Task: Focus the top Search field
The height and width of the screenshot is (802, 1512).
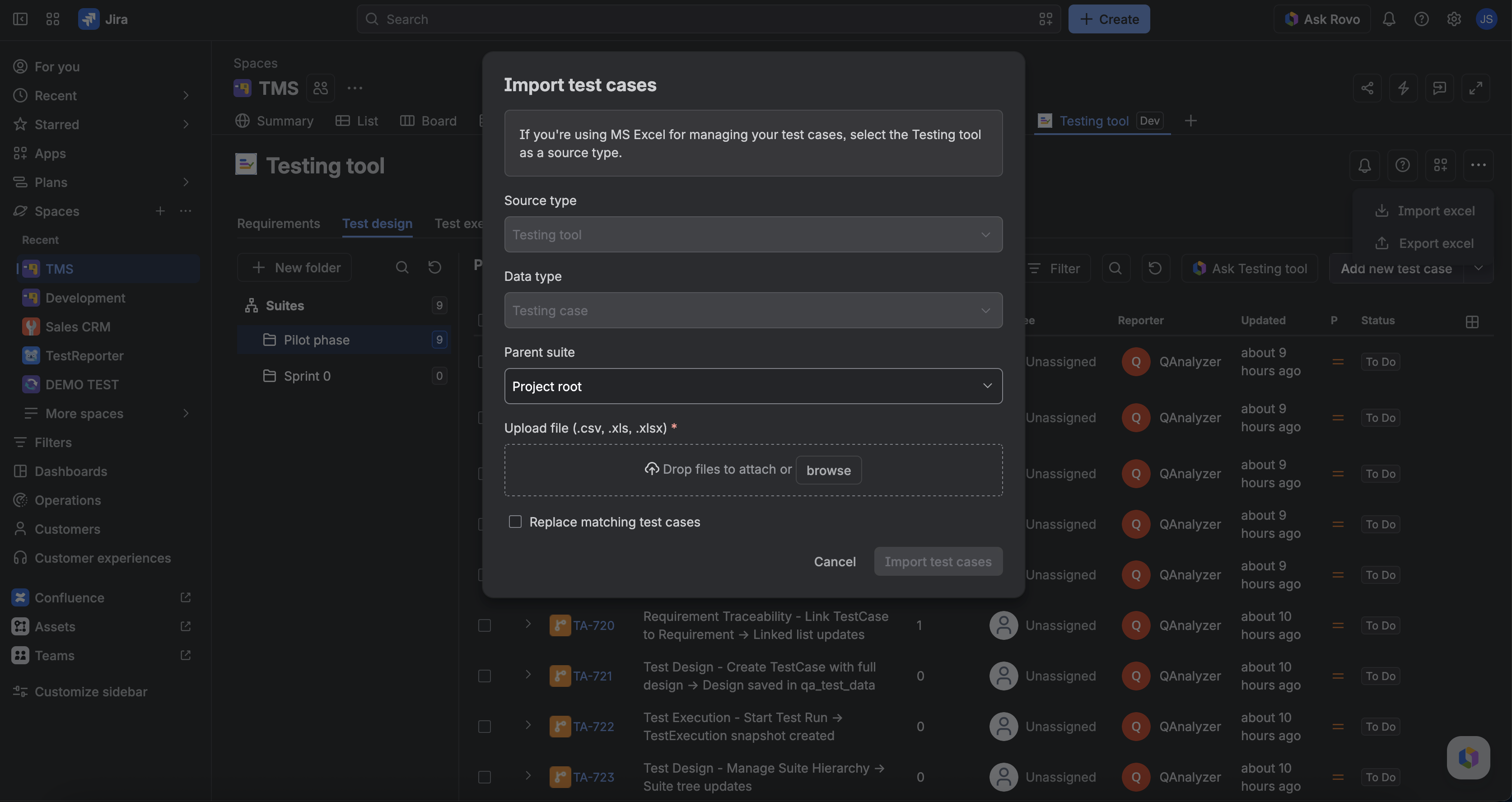Action: [x=709, y=19]
